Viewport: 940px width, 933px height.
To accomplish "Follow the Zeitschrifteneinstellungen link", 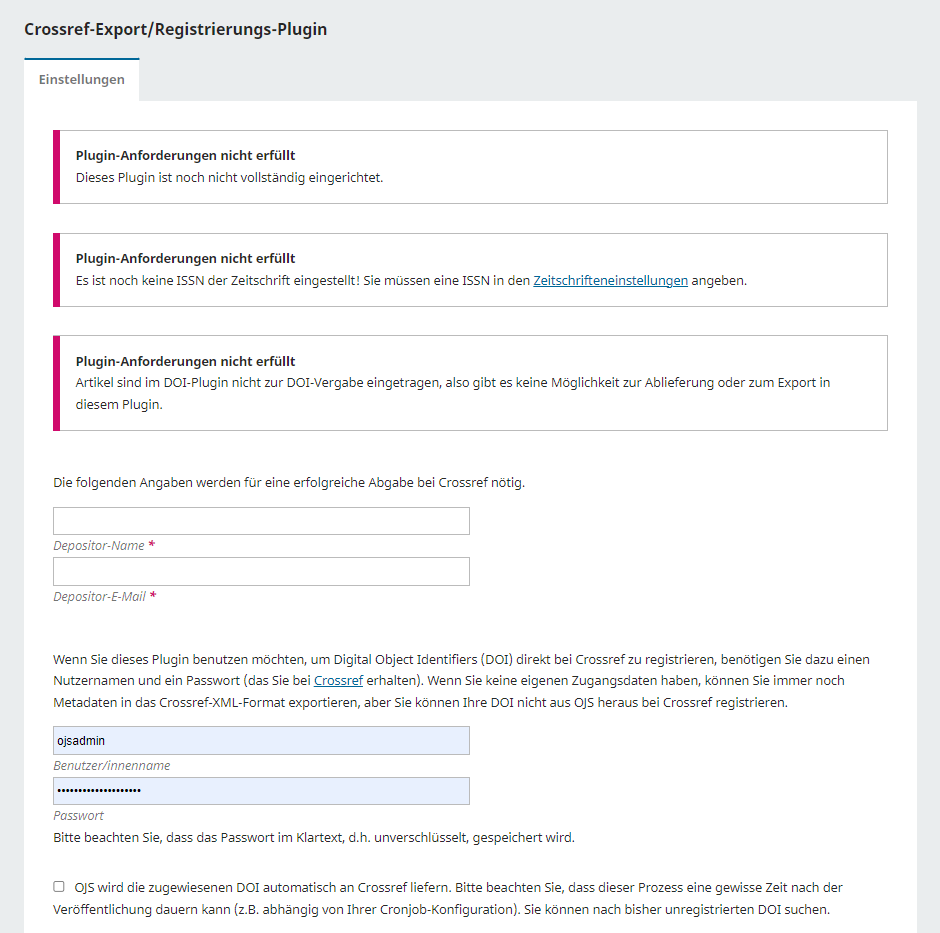I will [610, 281].
